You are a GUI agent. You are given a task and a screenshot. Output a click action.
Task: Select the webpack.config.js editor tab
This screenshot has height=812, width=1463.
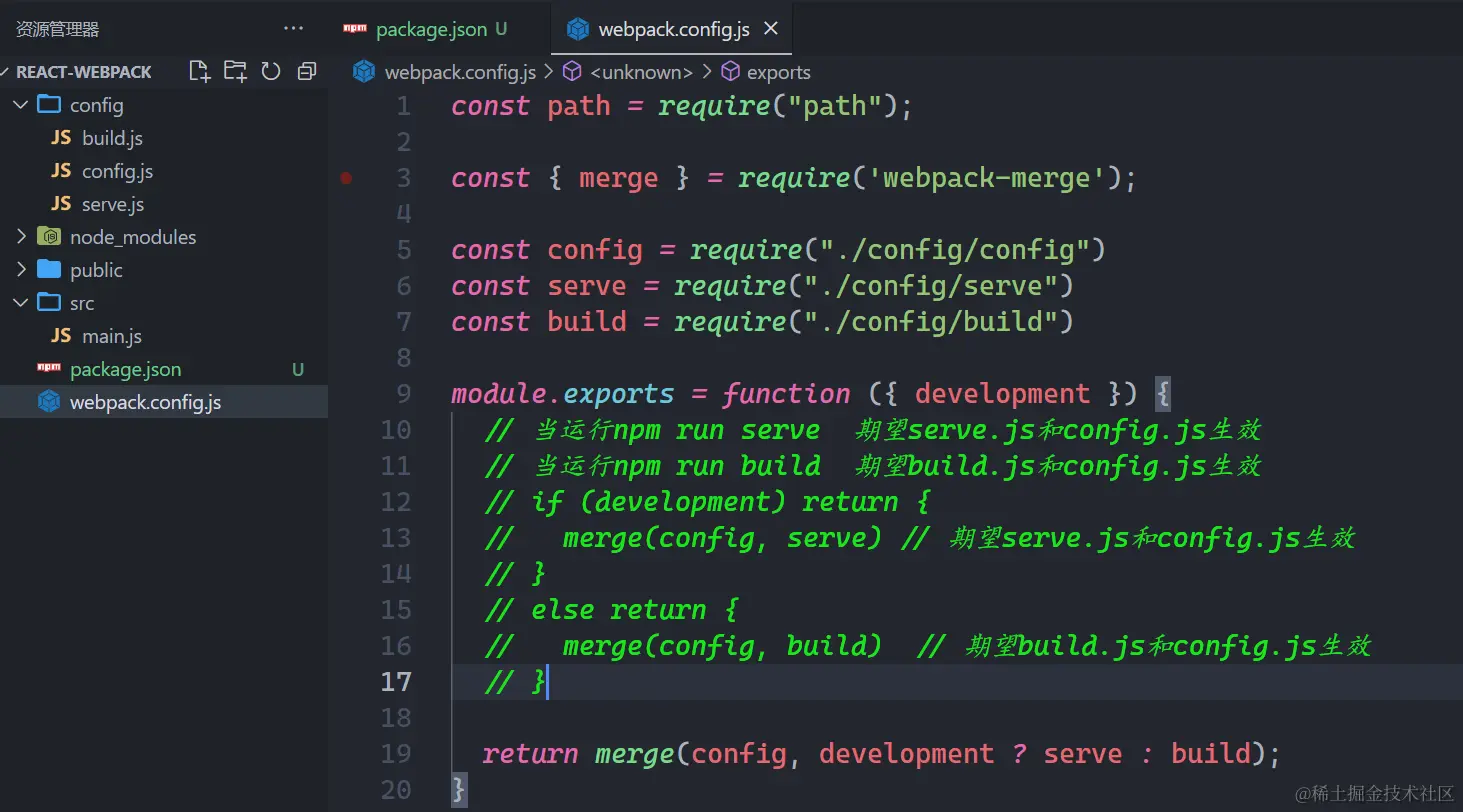[x=672, y=29]
